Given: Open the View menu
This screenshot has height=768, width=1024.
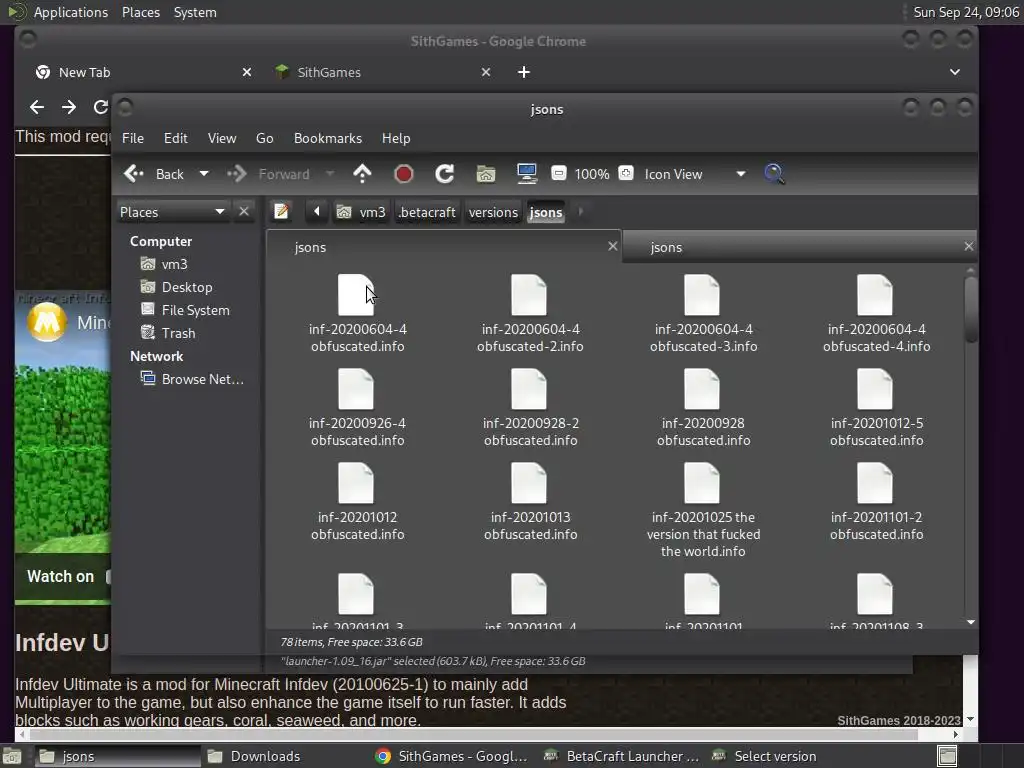Looking at the screenshot, I should 222,138.
